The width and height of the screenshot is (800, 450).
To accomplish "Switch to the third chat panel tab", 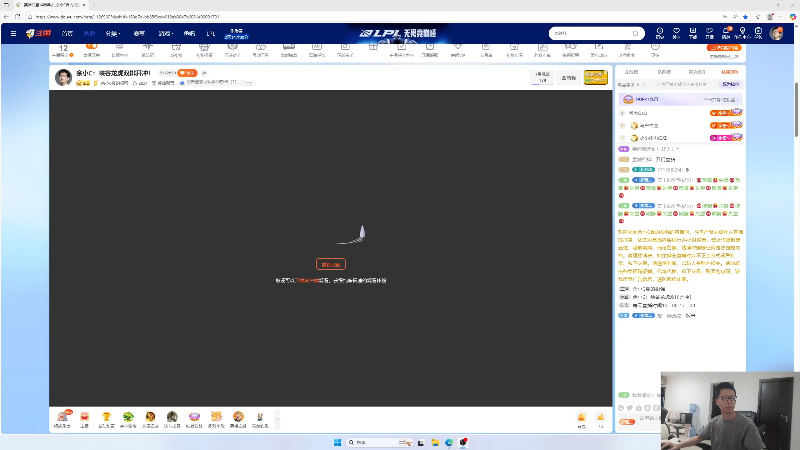I will (696, 72).
